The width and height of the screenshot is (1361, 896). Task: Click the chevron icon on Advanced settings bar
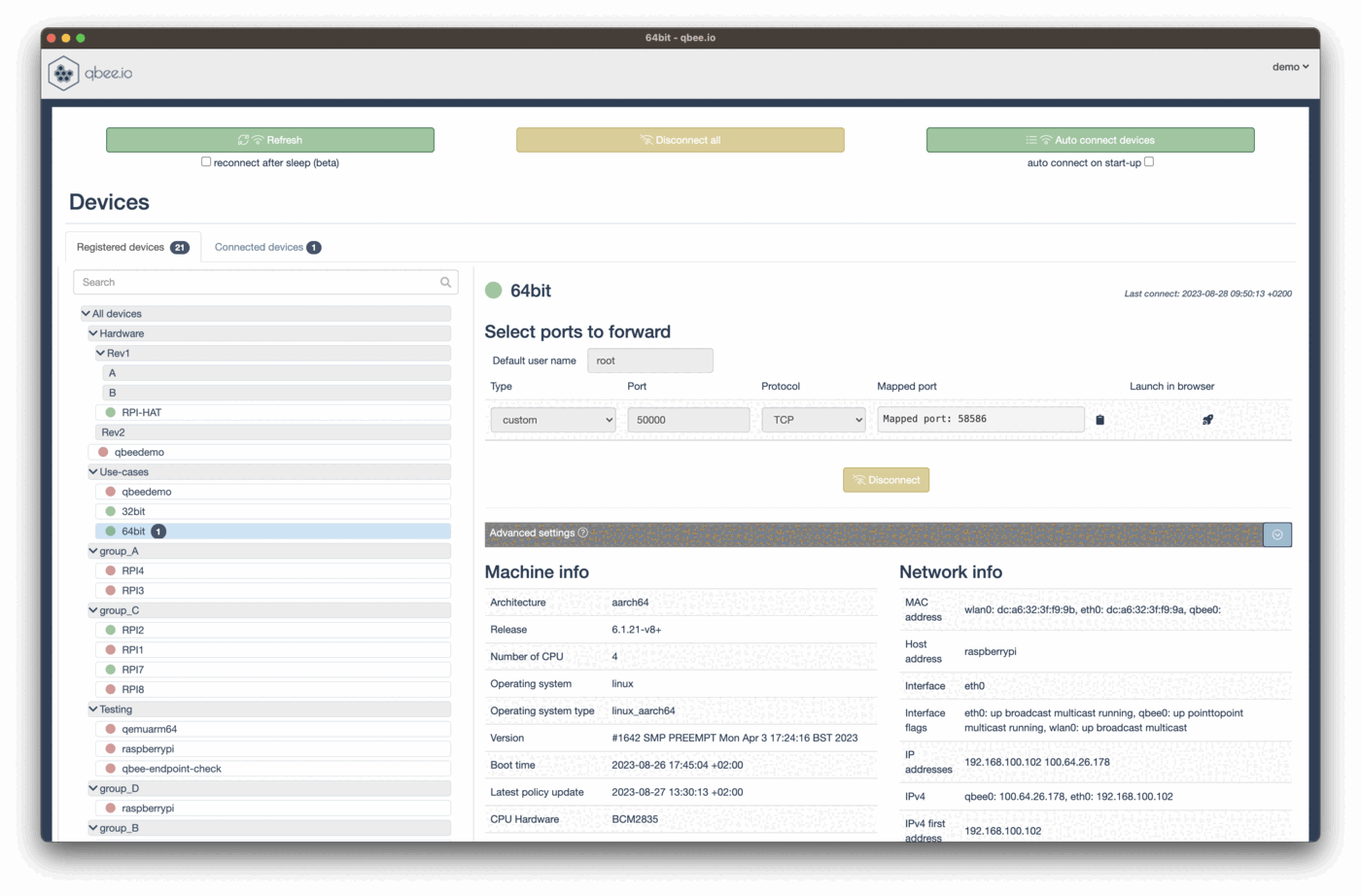coord(1277,534)
